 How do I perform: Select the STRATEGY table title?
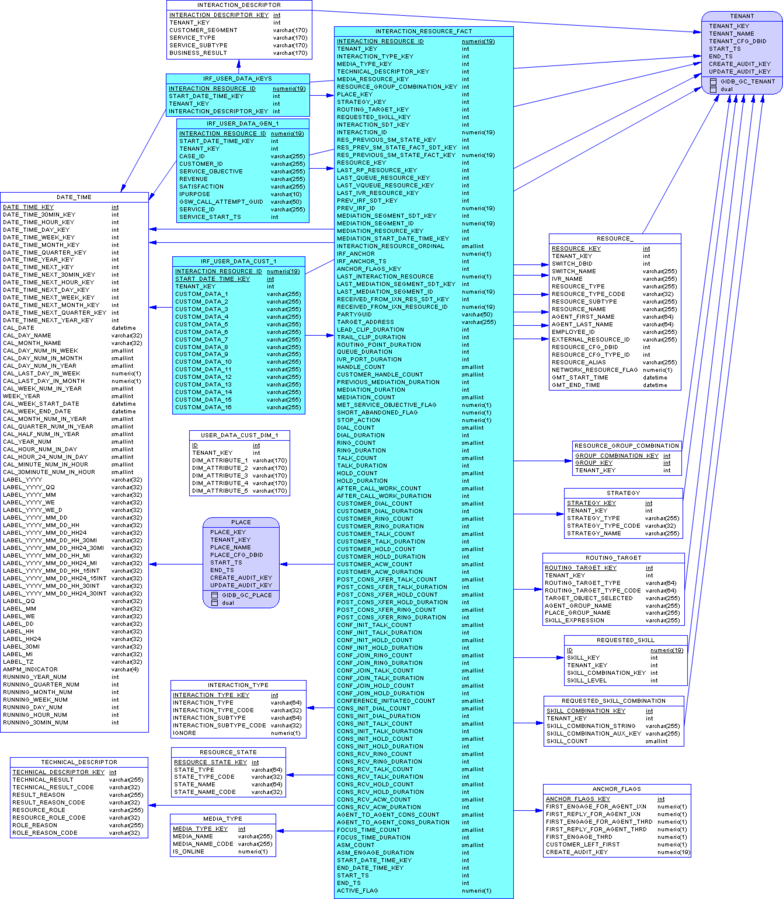tap(623, 493)
